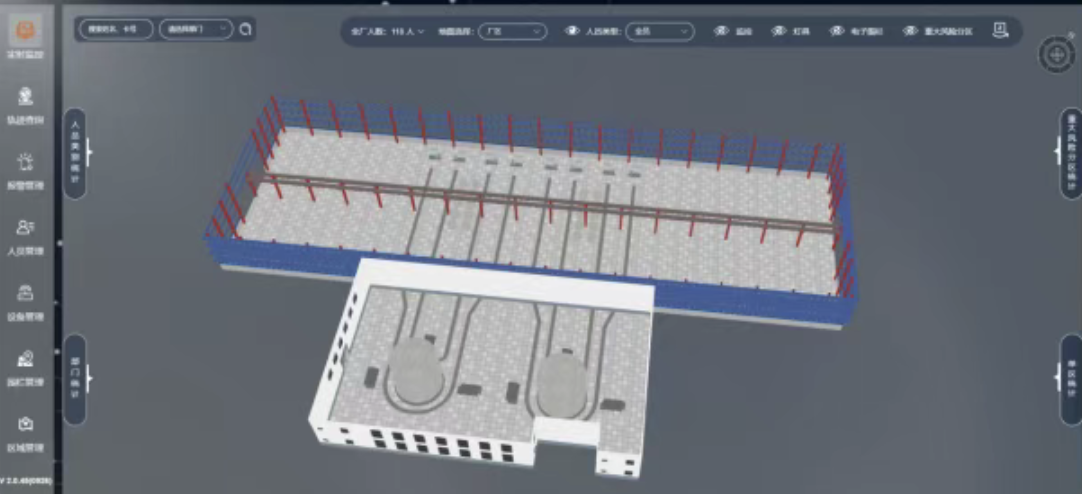Click the search magnifier icon beside department dropdown
The image size is (1082, 494).
tap(246, 30)
